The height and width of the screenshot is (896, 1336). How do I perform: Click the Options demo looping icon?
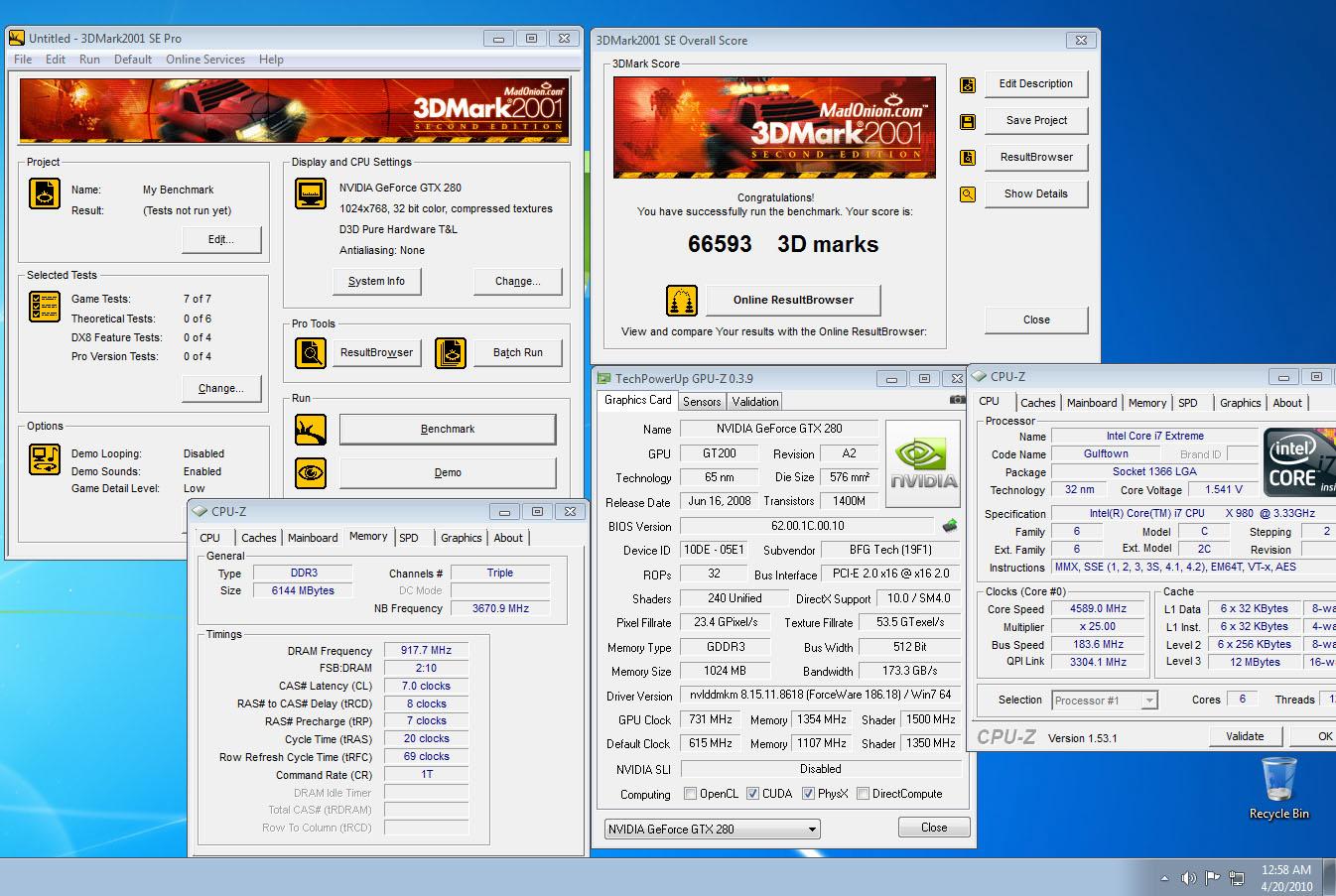click(x=45, y=459)
